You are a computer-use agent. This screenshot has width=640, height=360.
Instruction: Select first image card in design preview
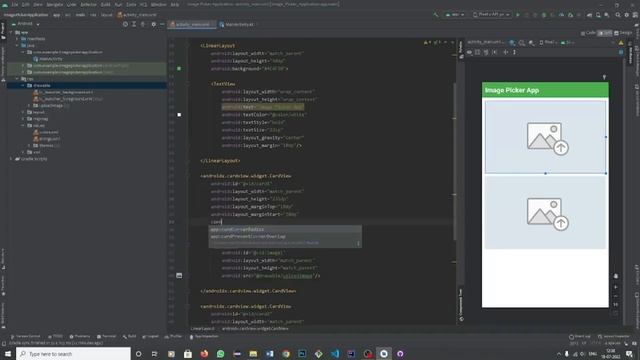click(545, 137)
